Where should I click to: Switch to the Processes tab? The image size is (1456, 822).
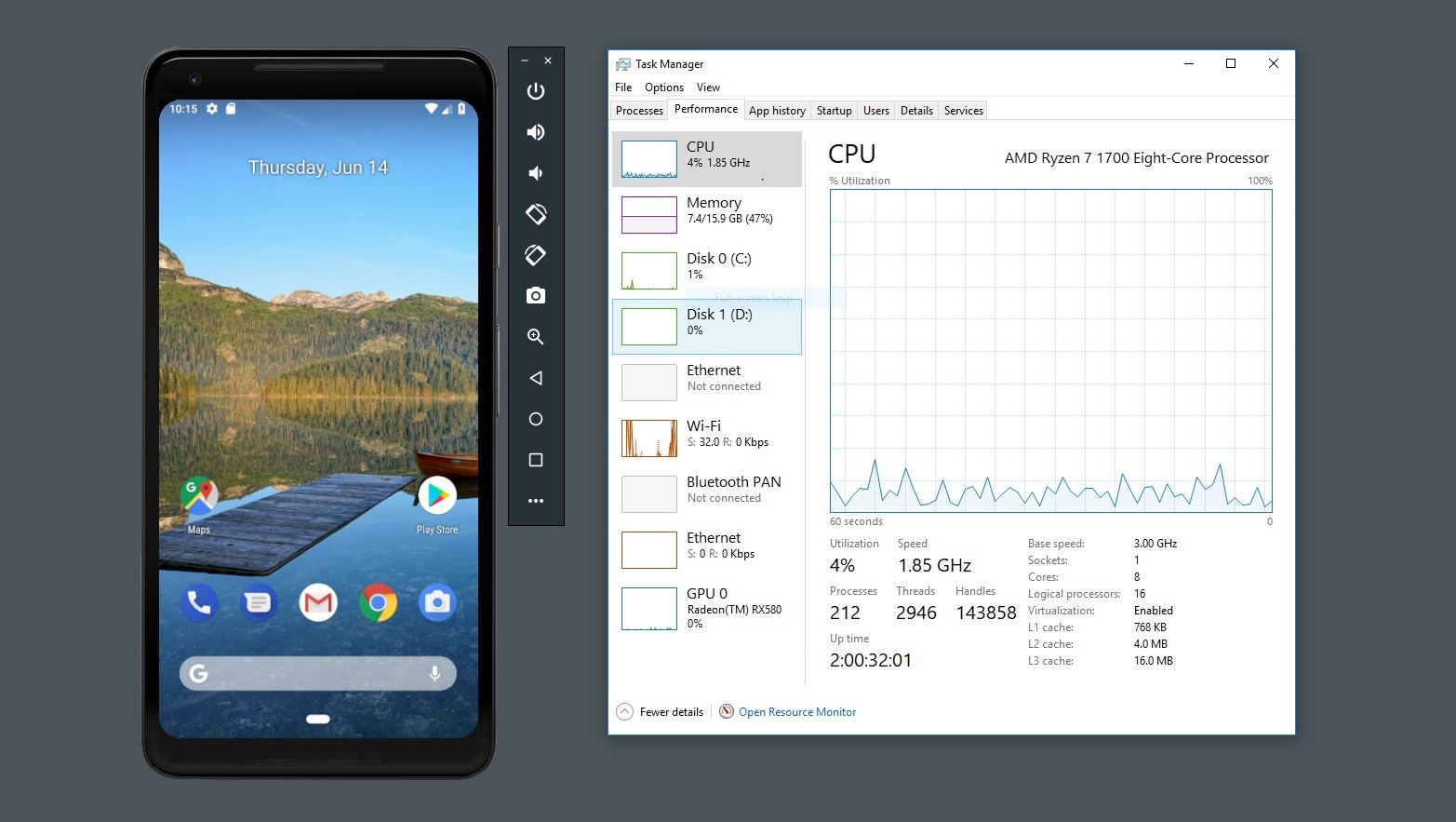[x=639, y=111]
